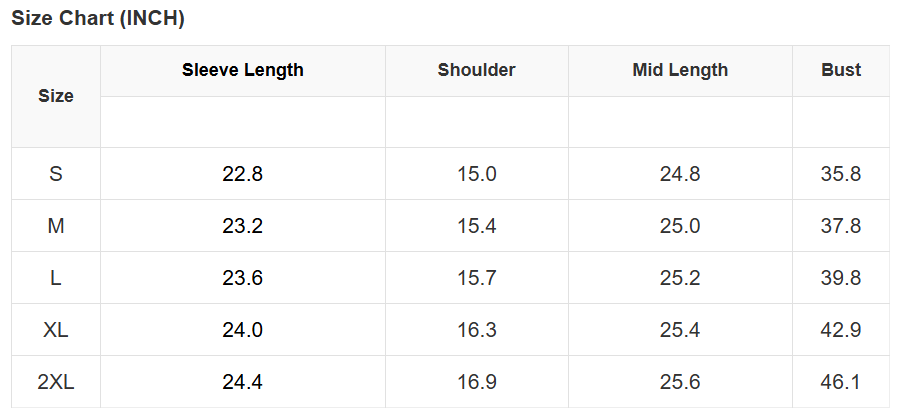Click the 35.8 bust value
Image resolution: width=915 pixels, height=420 pixels.
(x=841, y=174)
